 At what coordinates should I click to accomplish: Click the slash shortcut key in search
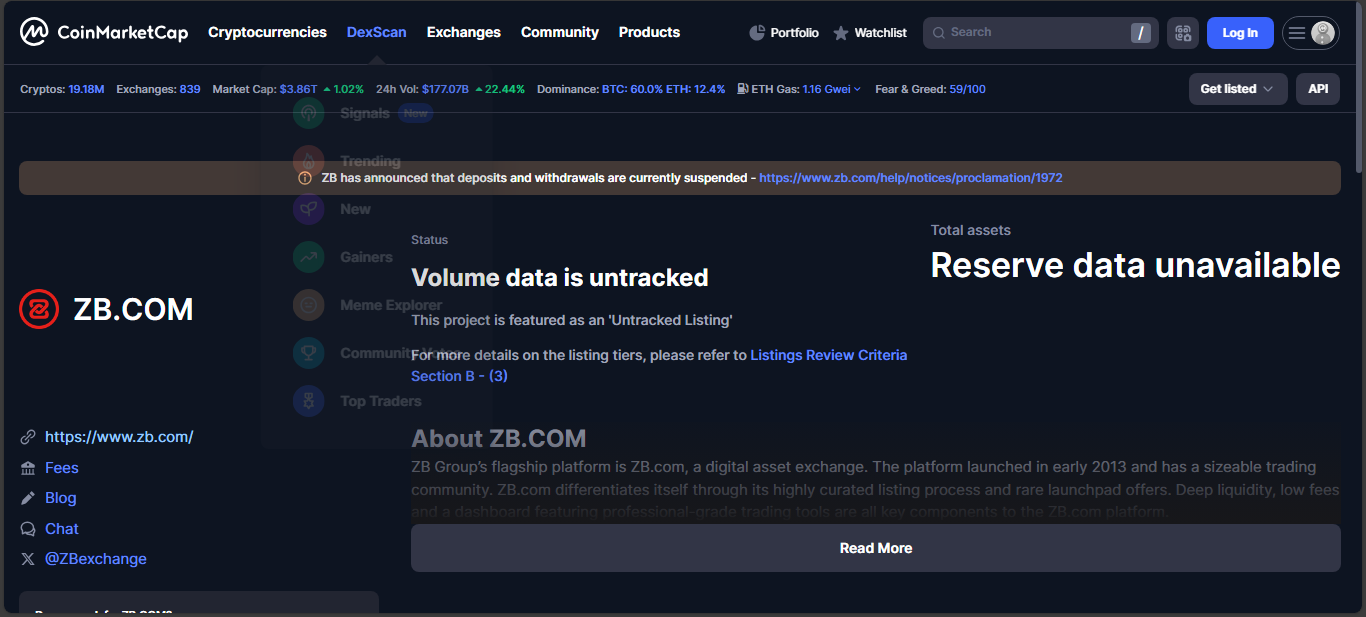click(1141, 33)
